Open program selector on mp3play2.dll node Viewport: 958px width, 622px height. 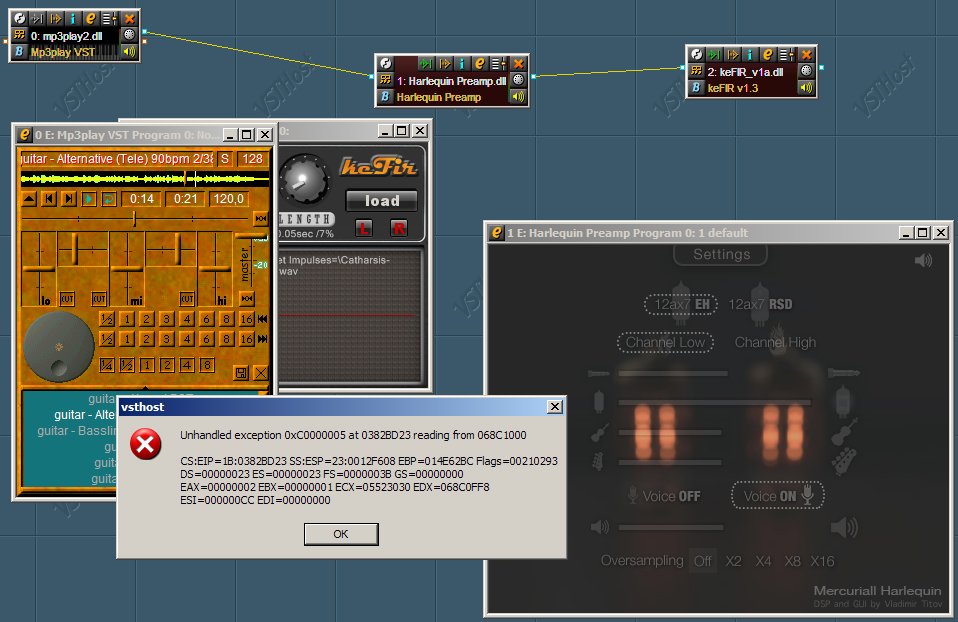pos(20,35)
